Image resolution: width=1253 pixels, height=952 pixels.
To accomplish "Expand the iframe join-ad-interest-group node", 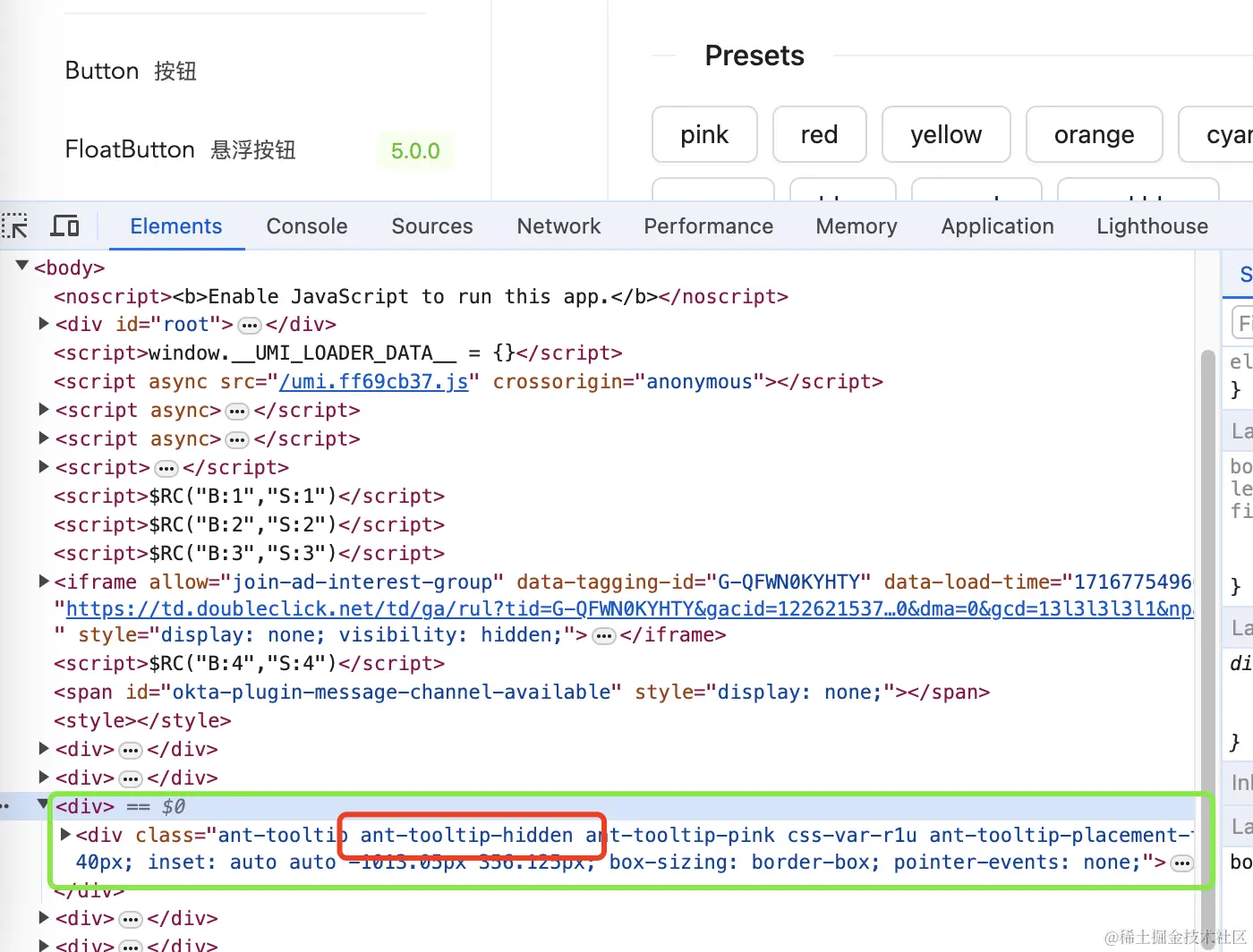I will pyautogui.click(x=44, y=581).
